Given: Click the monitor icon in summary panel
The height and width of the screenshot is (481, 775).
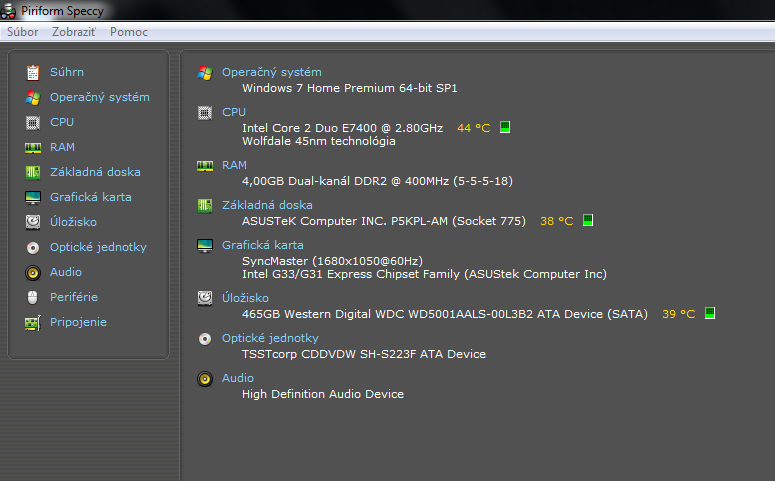Looking at the screenshot, I should click(x=205, y=246).
